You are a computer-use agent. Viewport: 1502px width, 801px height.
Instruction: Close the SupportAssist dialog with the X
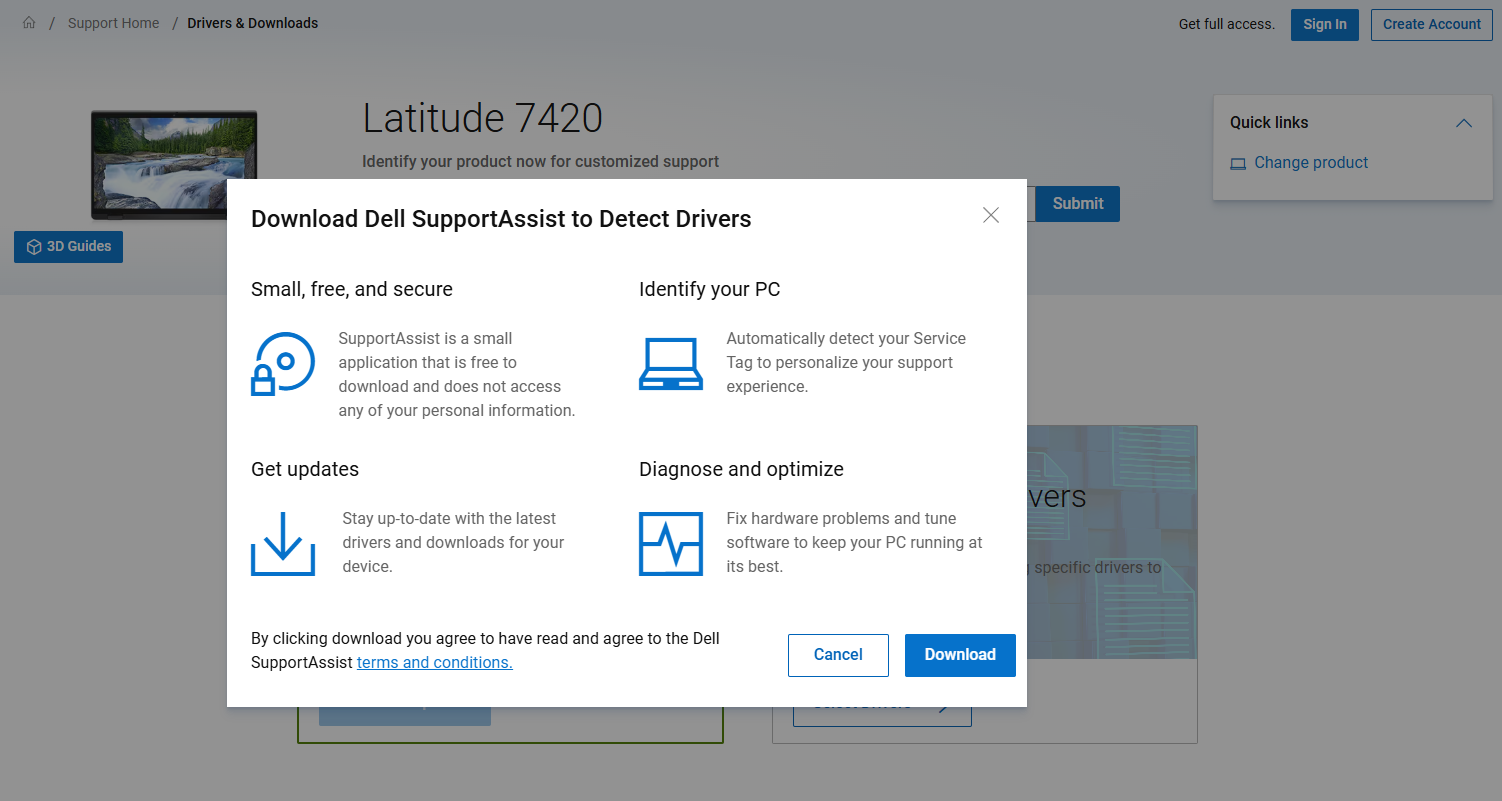[991, 215]
